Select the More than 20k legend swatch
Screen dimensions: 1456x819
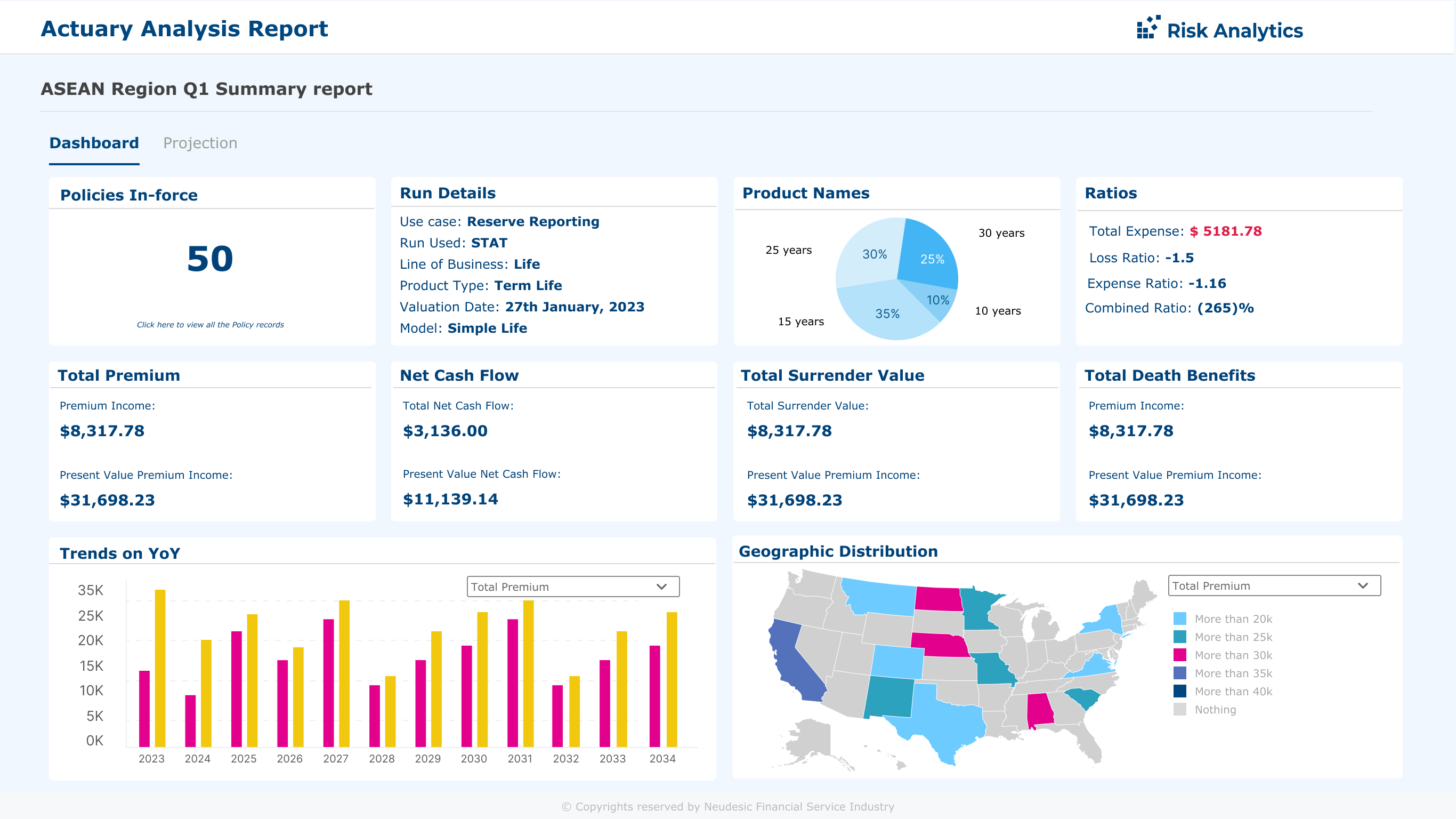coord(1179,619)
